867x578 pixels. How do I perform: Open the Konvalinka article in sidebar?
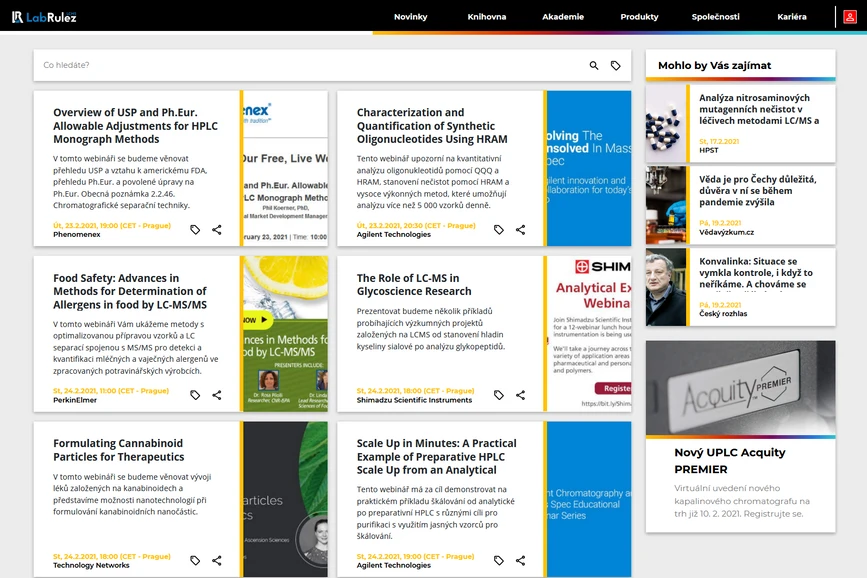[756, 273]
